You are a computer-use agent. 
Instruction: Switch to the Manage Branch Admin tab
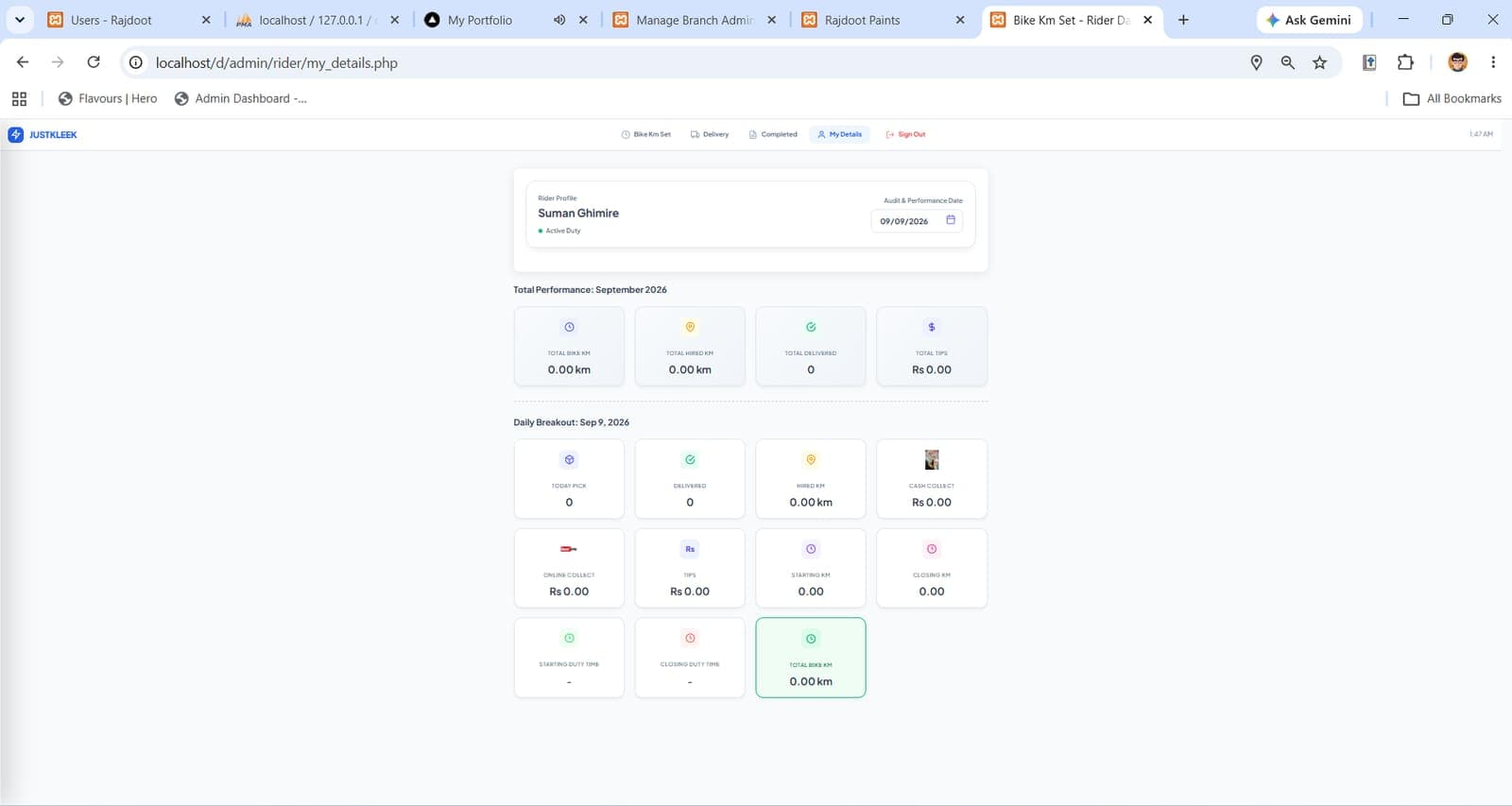tap(696, 20)
